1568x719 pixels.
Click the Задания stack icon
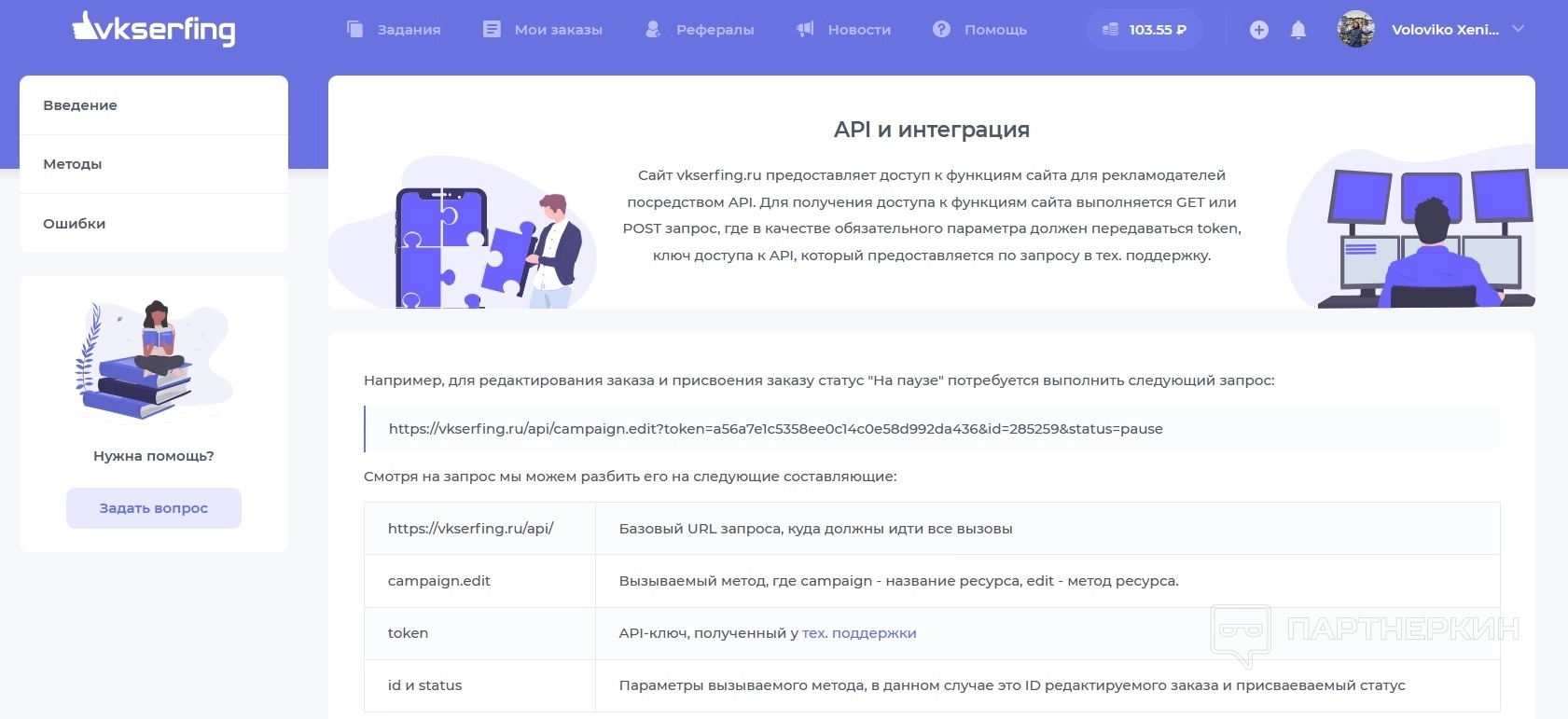(x=354, y=29)
